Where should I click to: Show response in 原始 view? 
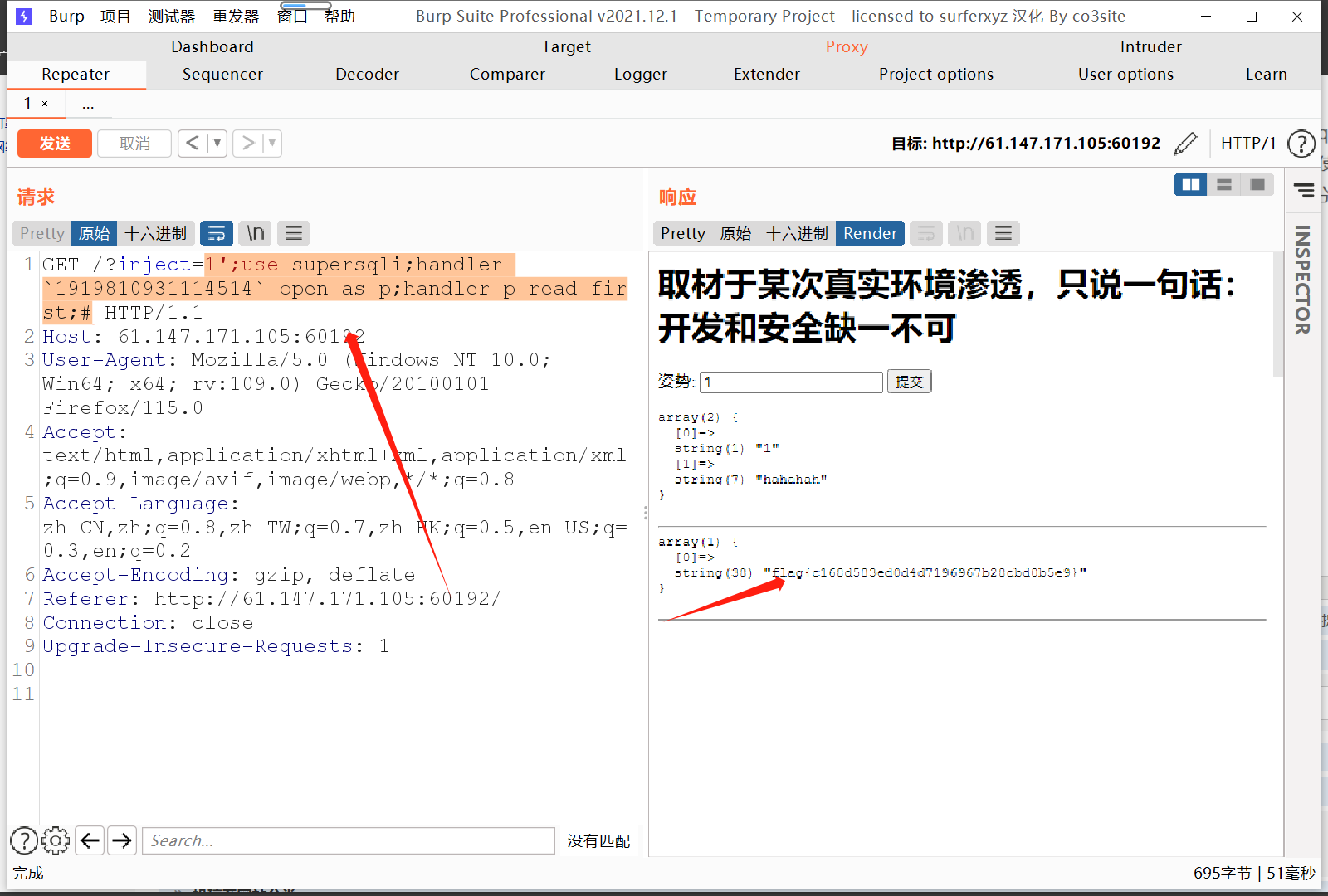[735, 233]
